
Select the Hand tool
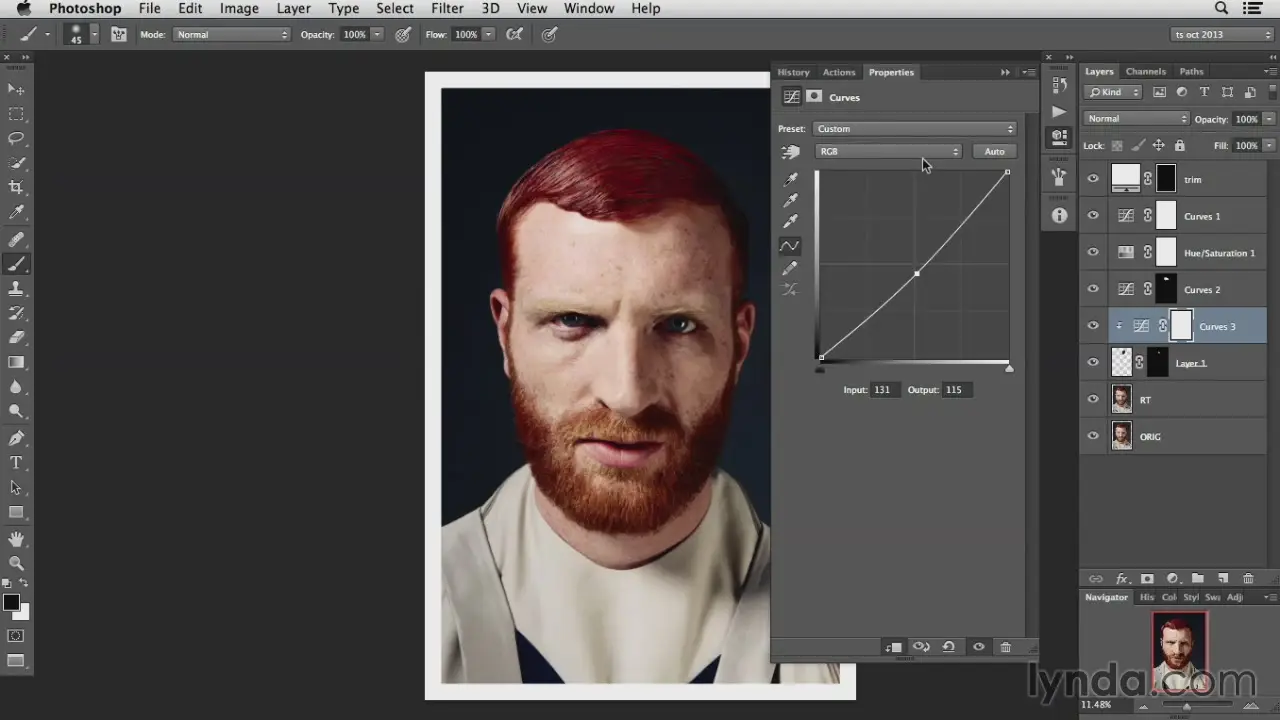[16, 539]
